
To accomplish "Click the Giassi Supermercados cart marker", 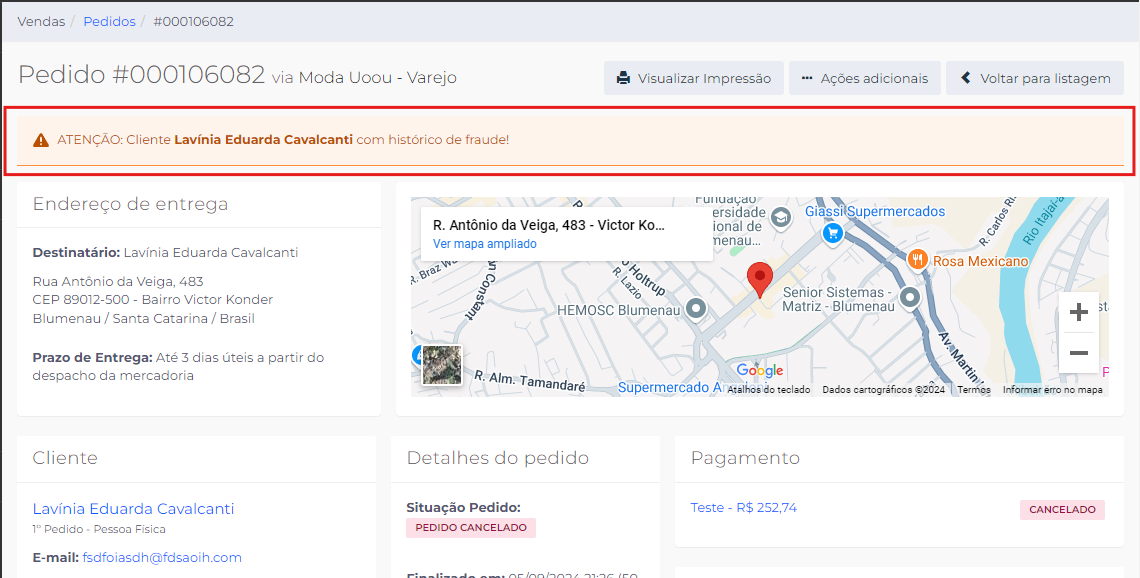I will [x=832, y=233].
